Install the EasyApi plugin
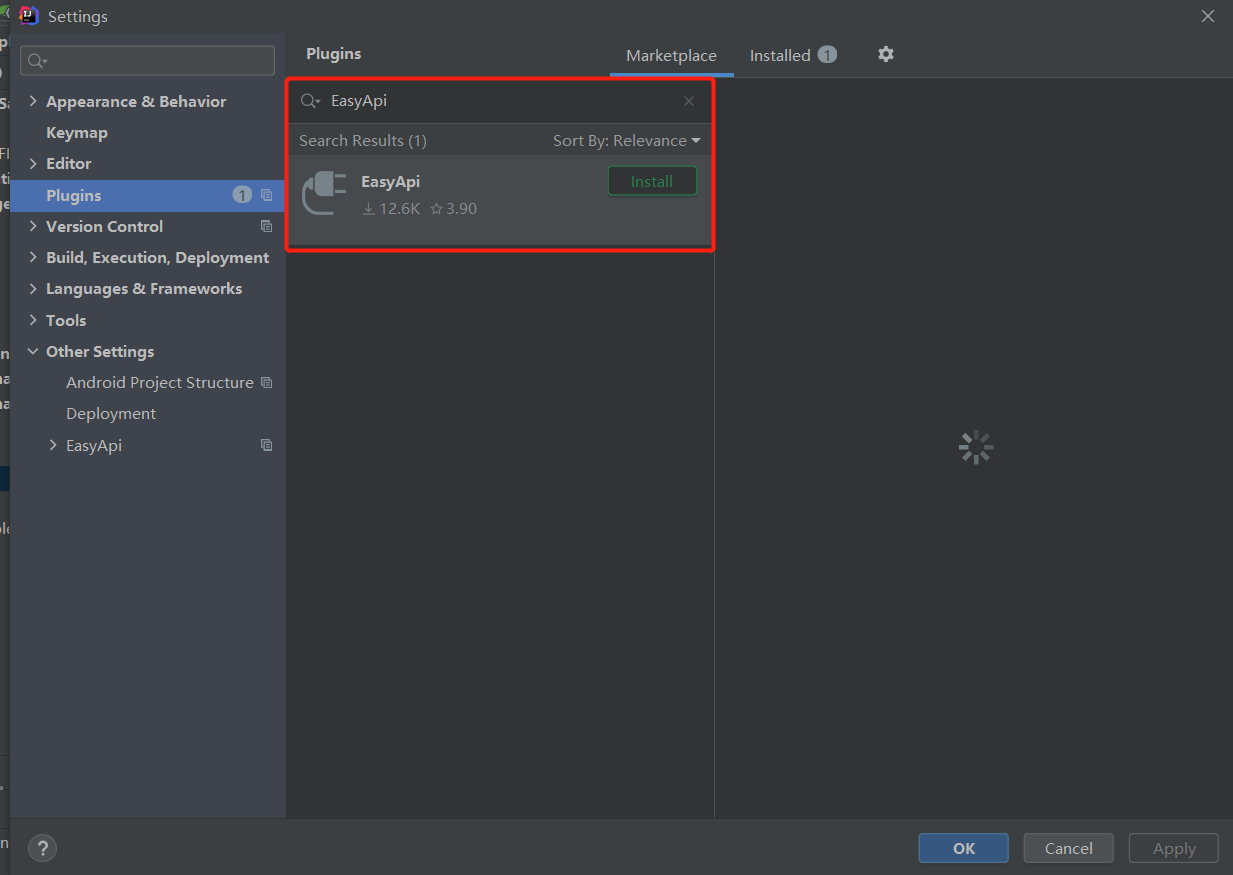Image resolution: width=1233 pixels, height=875 pixels. (x=652, y=181)
